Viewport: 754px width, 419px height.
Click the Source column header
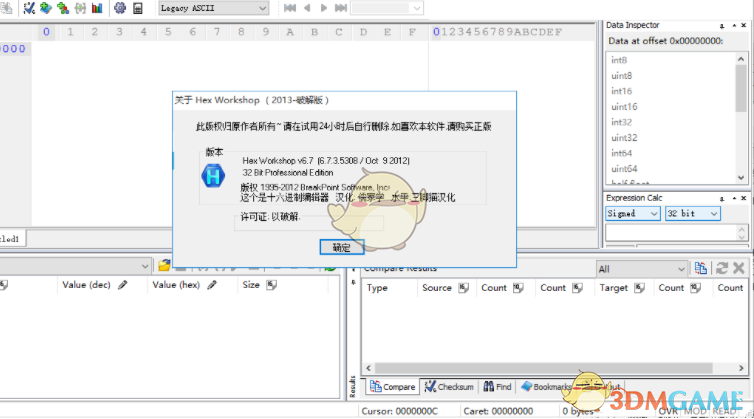pyautogui.click(x=437, y=288)
